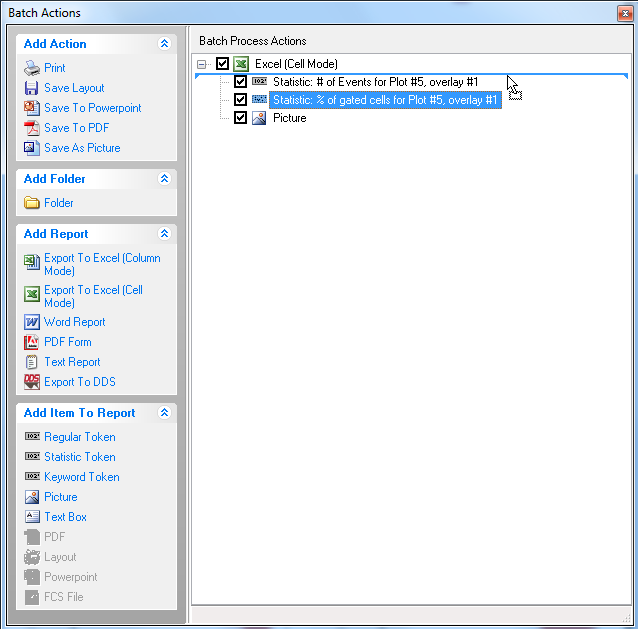Uncheck the Picture row checkbox
The height and width of the screenshot is (629, 638).
(x=240, y=118)
